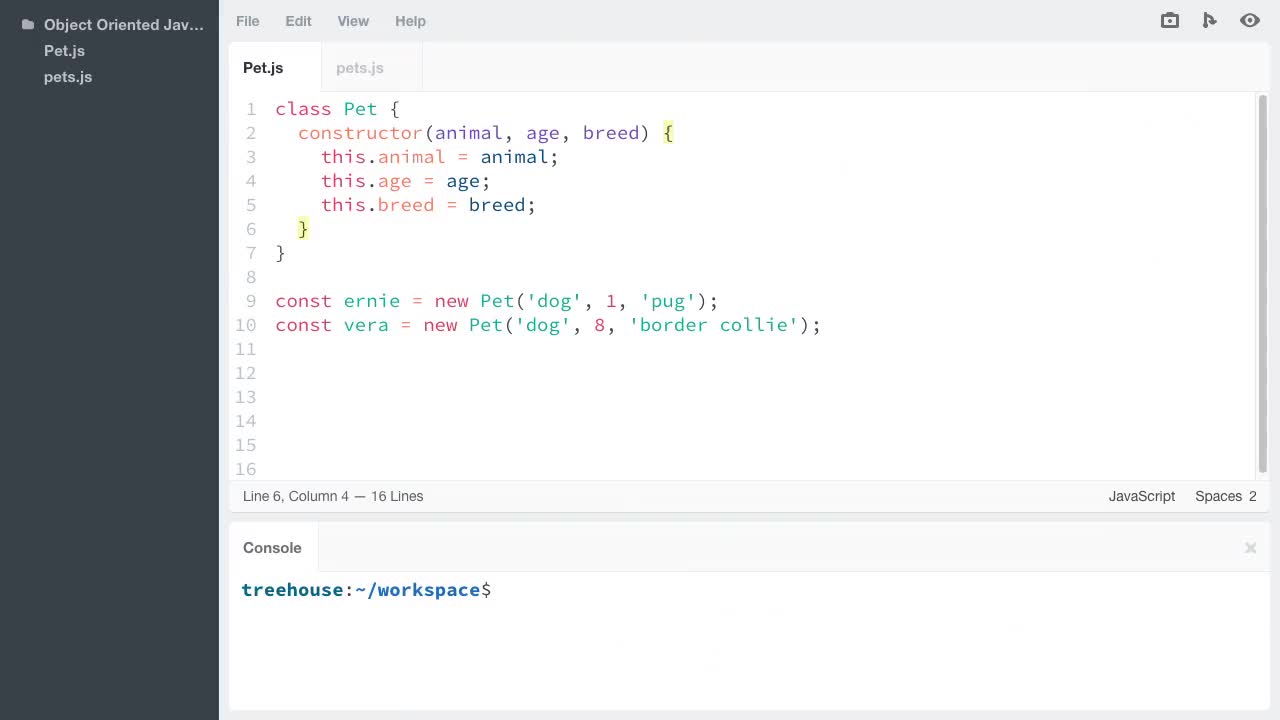The height and width of the screenshot is (720, 1280).
Task: Switch to the pets.js editor tab
Action: (360, 68)
